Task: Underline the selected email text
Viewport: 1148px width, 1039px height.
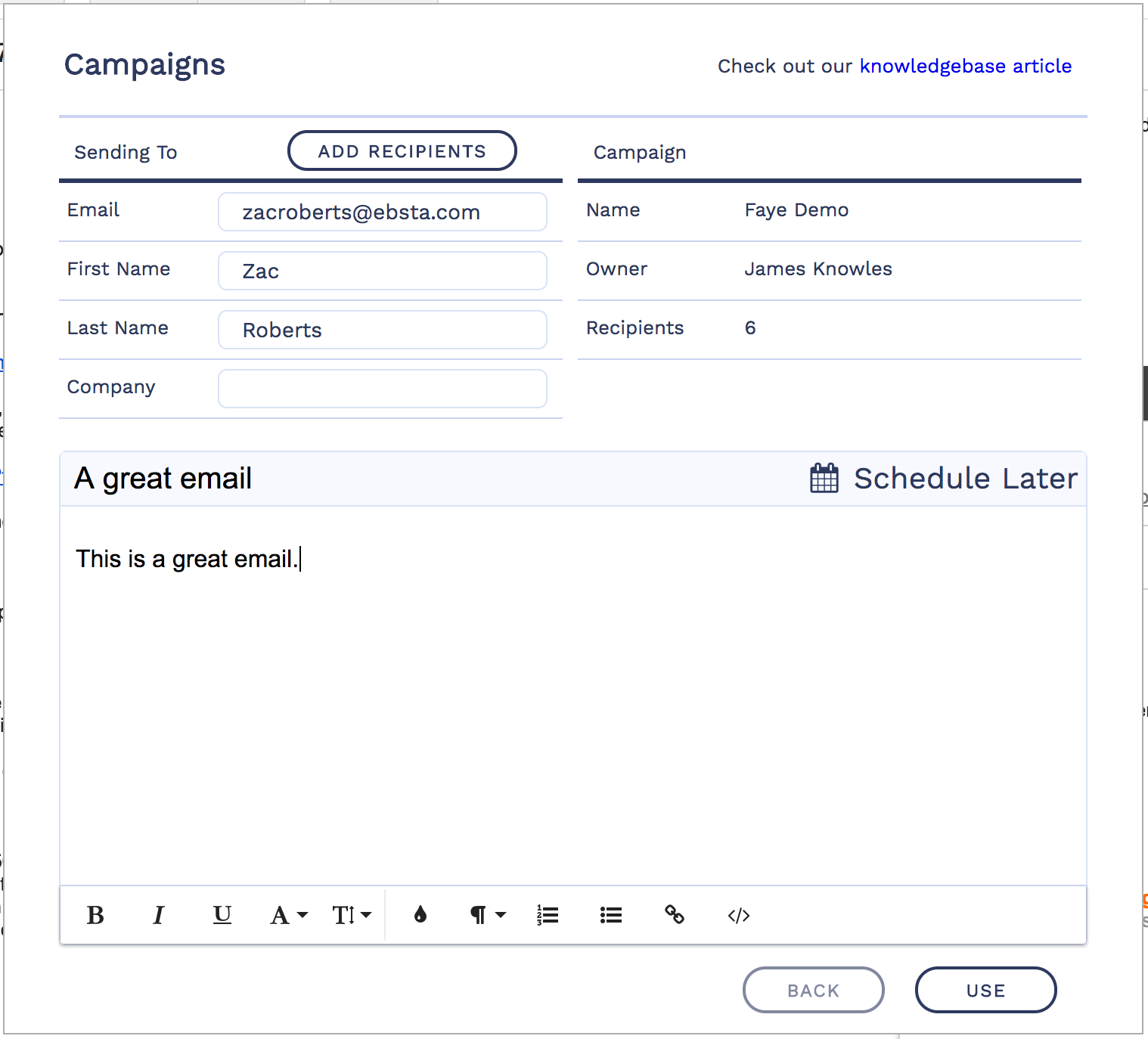Action: coord(222,915)
